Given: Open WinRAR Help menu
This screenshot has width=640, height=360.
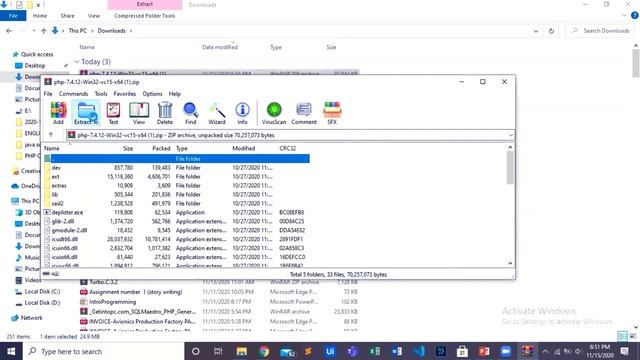Looking at the screenshot, I should 175,94.
